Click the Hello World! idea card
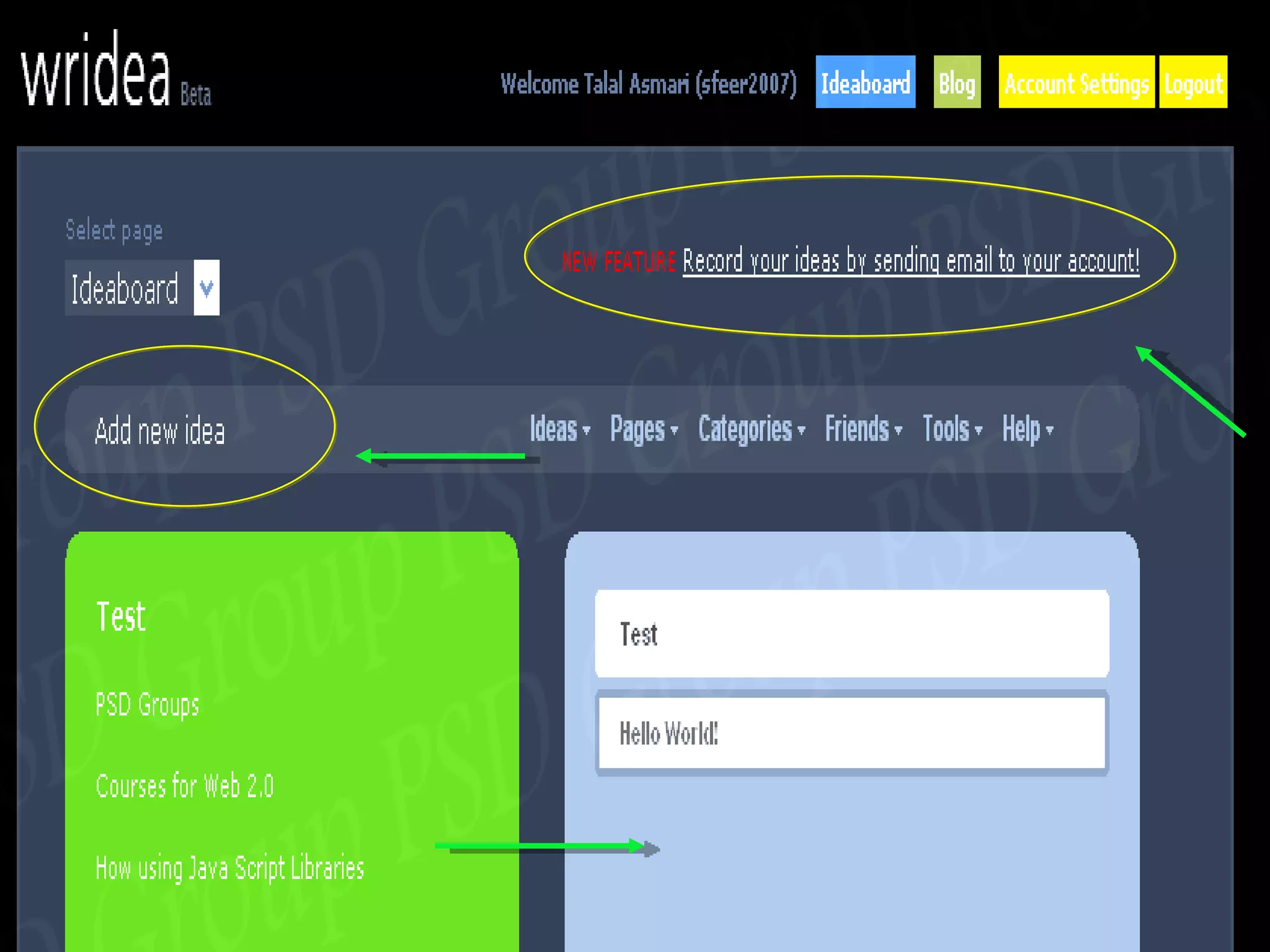Screen dimensions: 1270x952 click(x=851, y=733)
